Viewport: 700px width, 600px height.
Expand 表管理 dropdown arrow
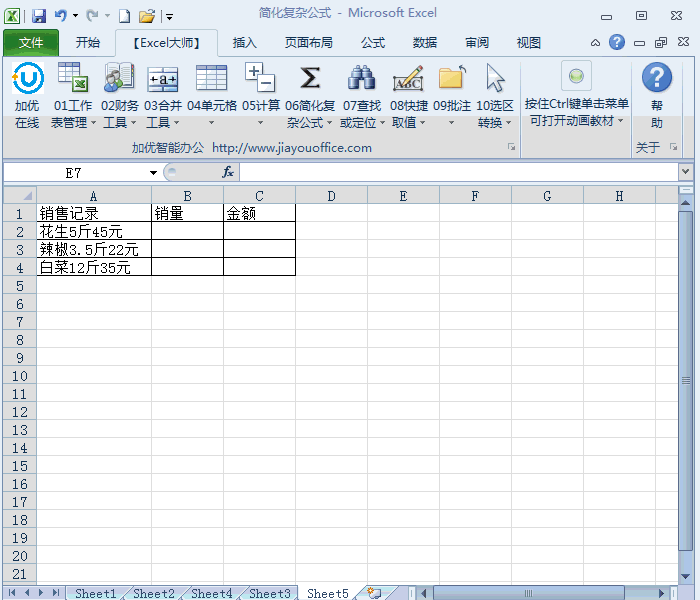point(93,122)
